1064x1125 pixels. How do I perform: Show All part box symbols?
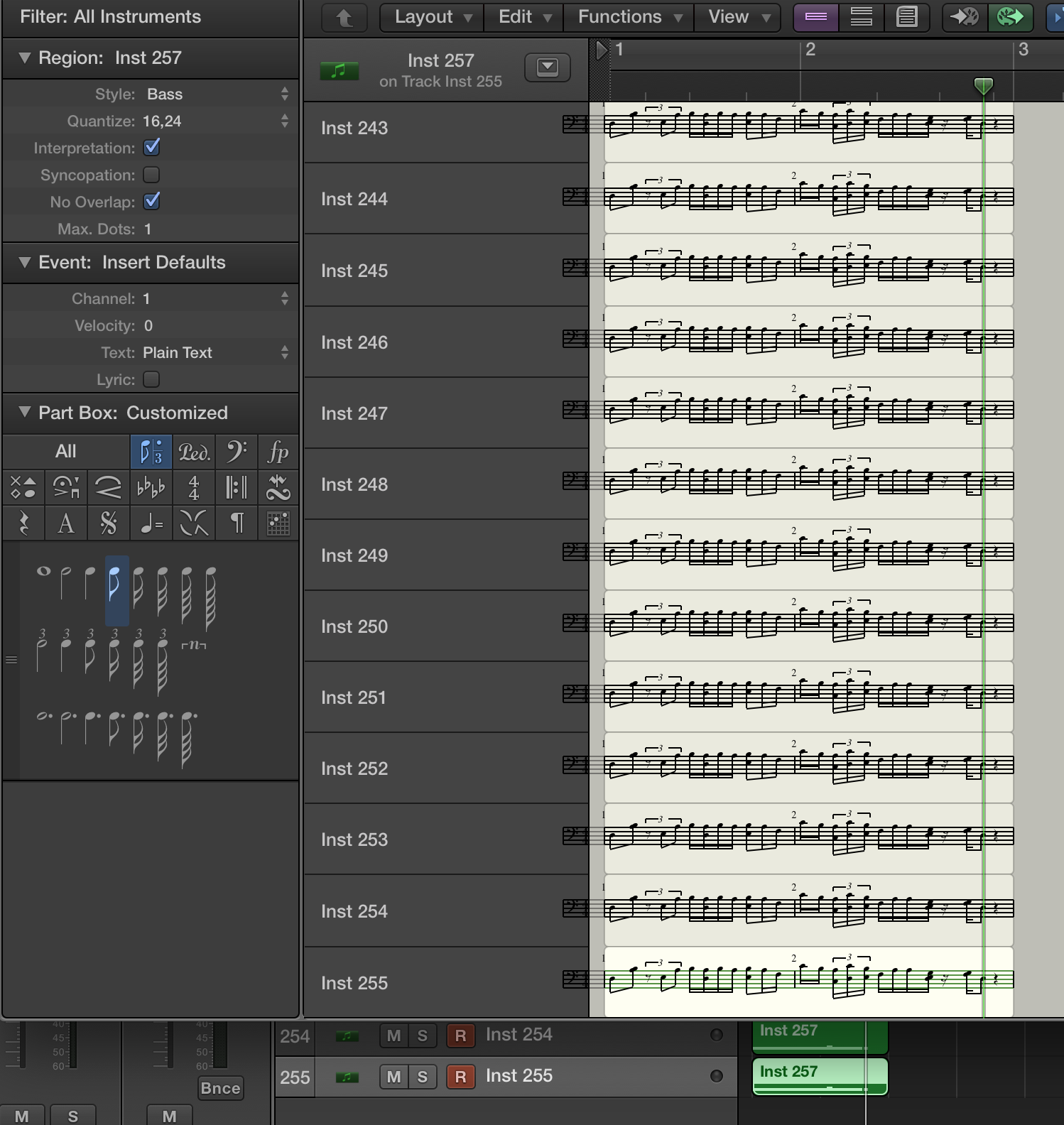(66, 452)
